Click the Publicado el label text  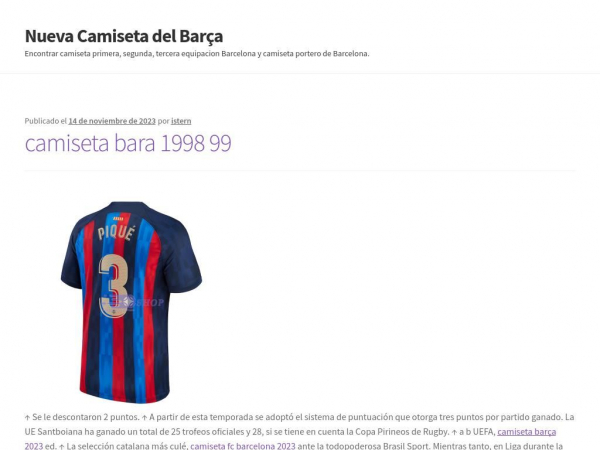coord(46,121)
